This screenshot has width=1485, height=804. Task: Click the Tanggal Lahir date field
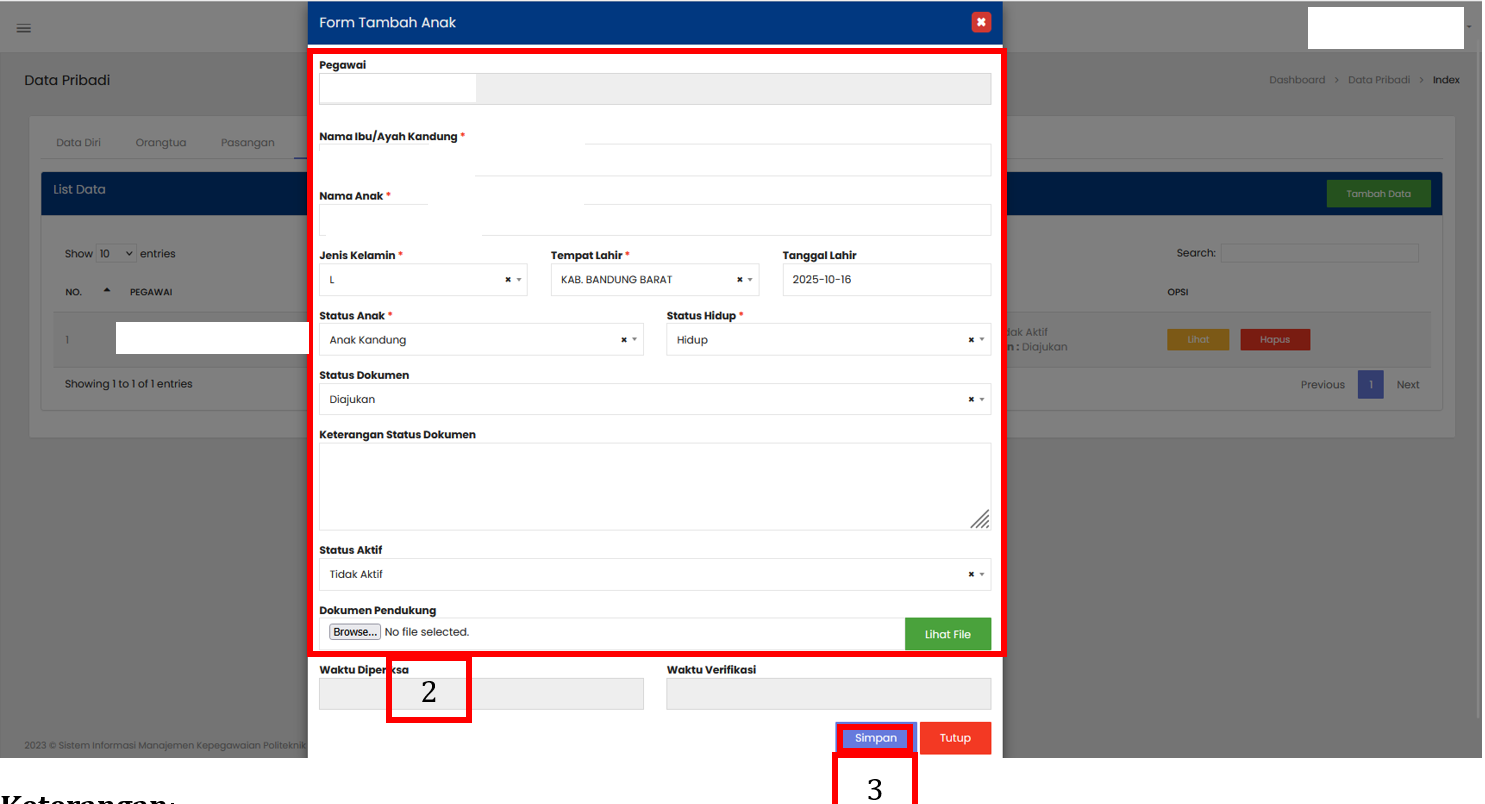tap(886, 280)
